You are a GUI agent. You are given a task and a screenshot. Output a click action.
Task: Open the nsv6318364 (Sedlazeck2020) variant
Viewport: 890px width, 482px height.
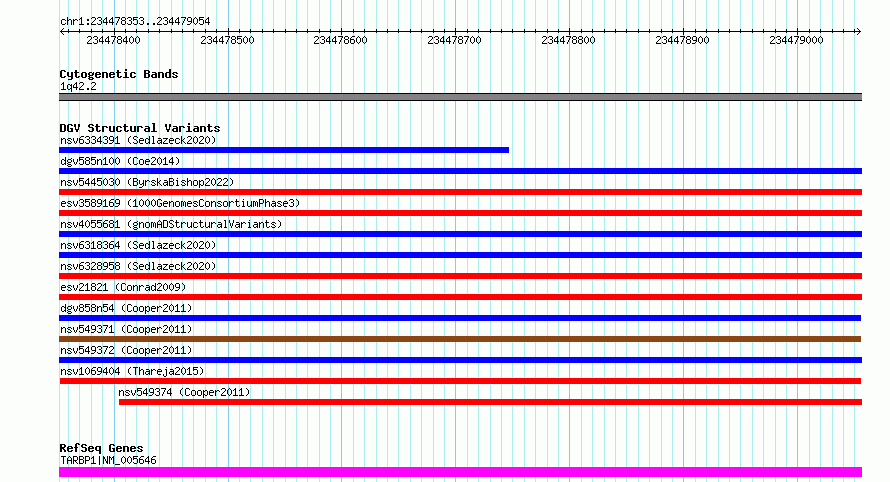(x=138, y=245)
